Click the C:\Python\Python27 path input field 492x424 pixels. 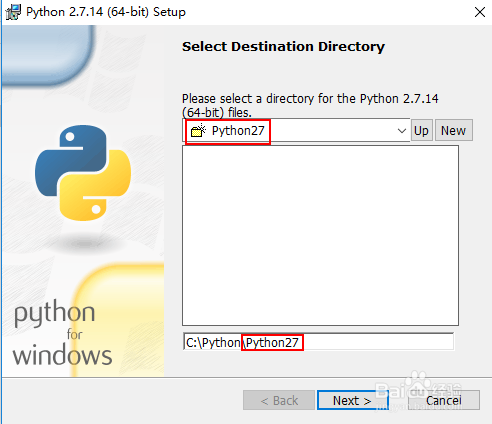click(x=318, y=342)
